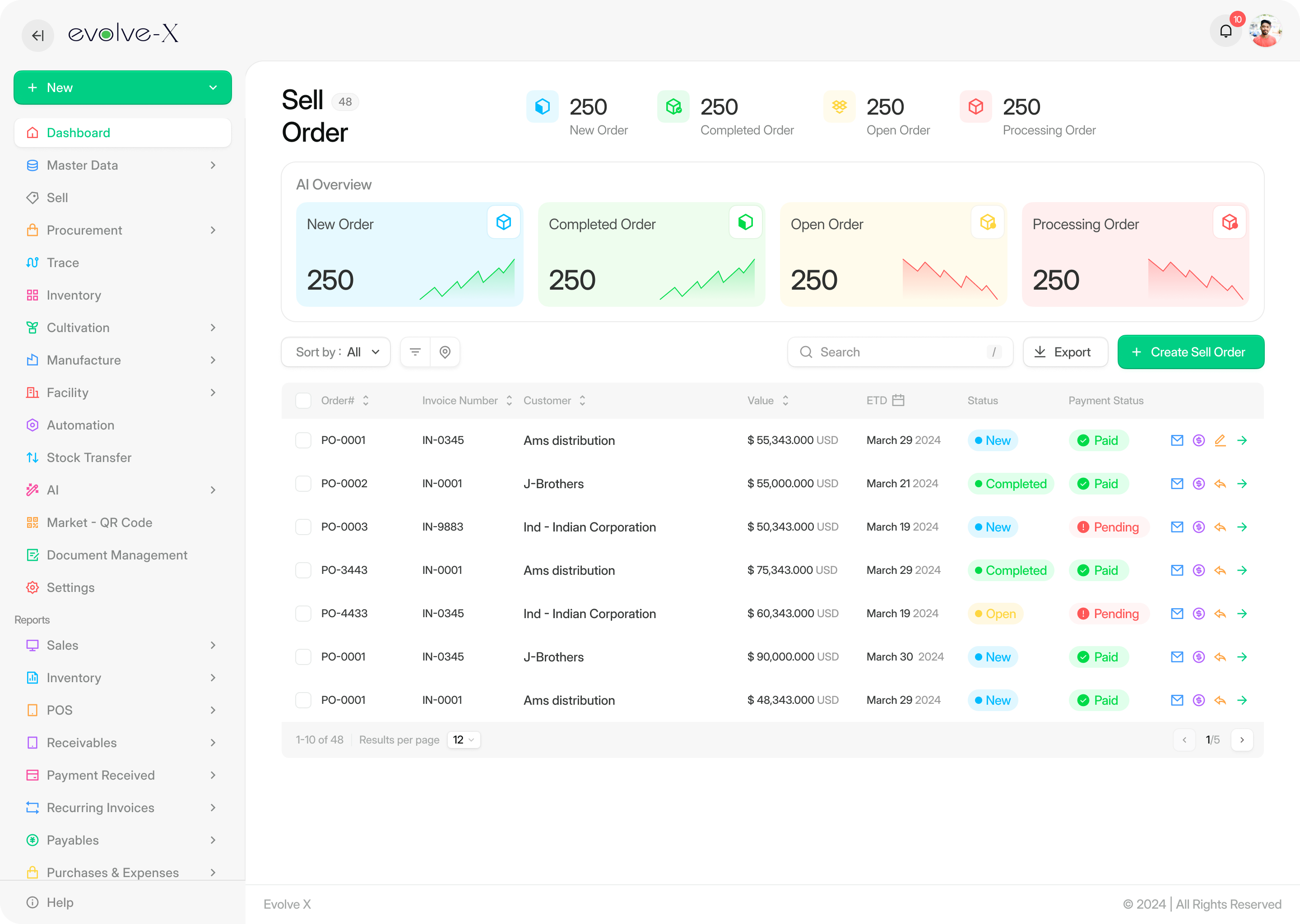Select the checkbox for order PO-4433

tap(303, 613)
